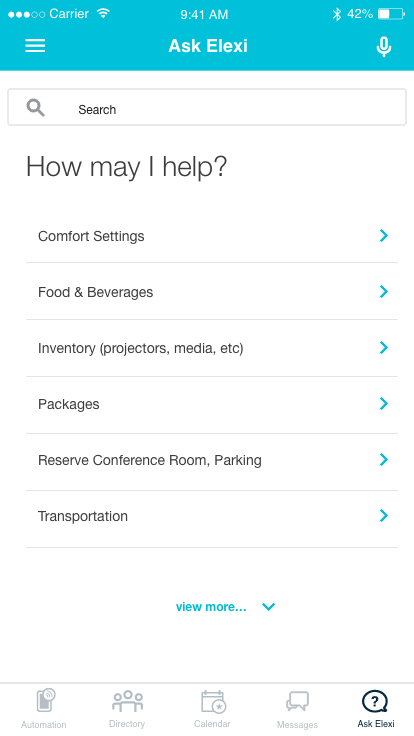
Task: Click the search magnifier icon
Action: tap(35, 108)
